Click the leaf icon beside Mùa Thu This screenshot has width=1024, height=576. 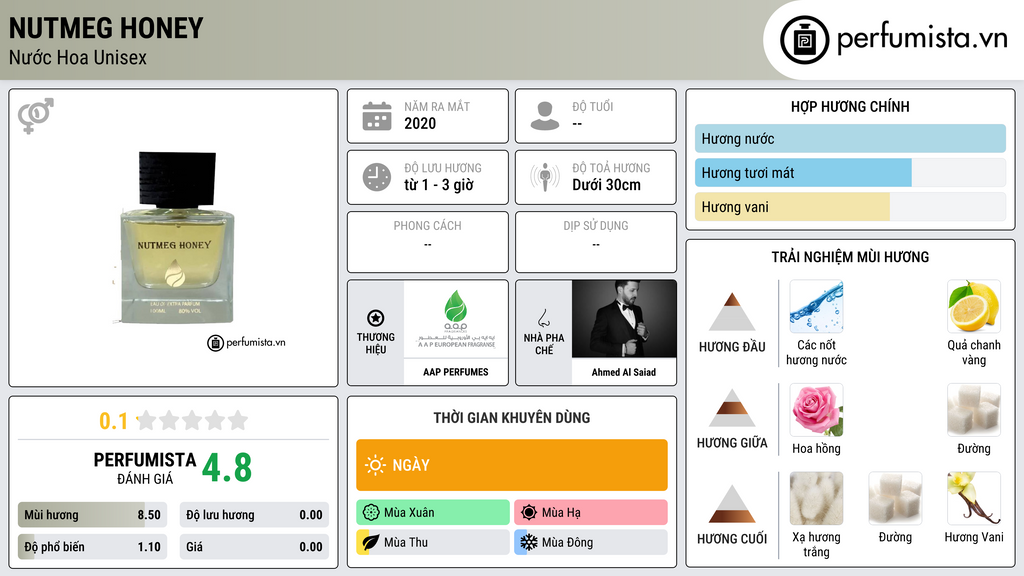[371, 542]
